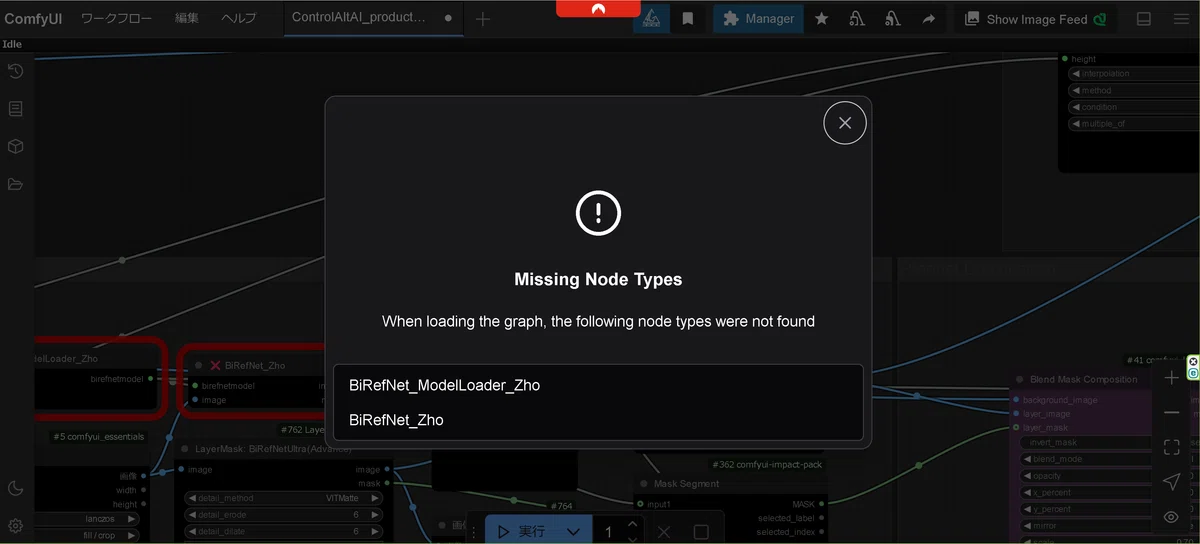The image size is (1200, 544).
Task: Change the condition selector top right
Action: (x=1133, y=107)
